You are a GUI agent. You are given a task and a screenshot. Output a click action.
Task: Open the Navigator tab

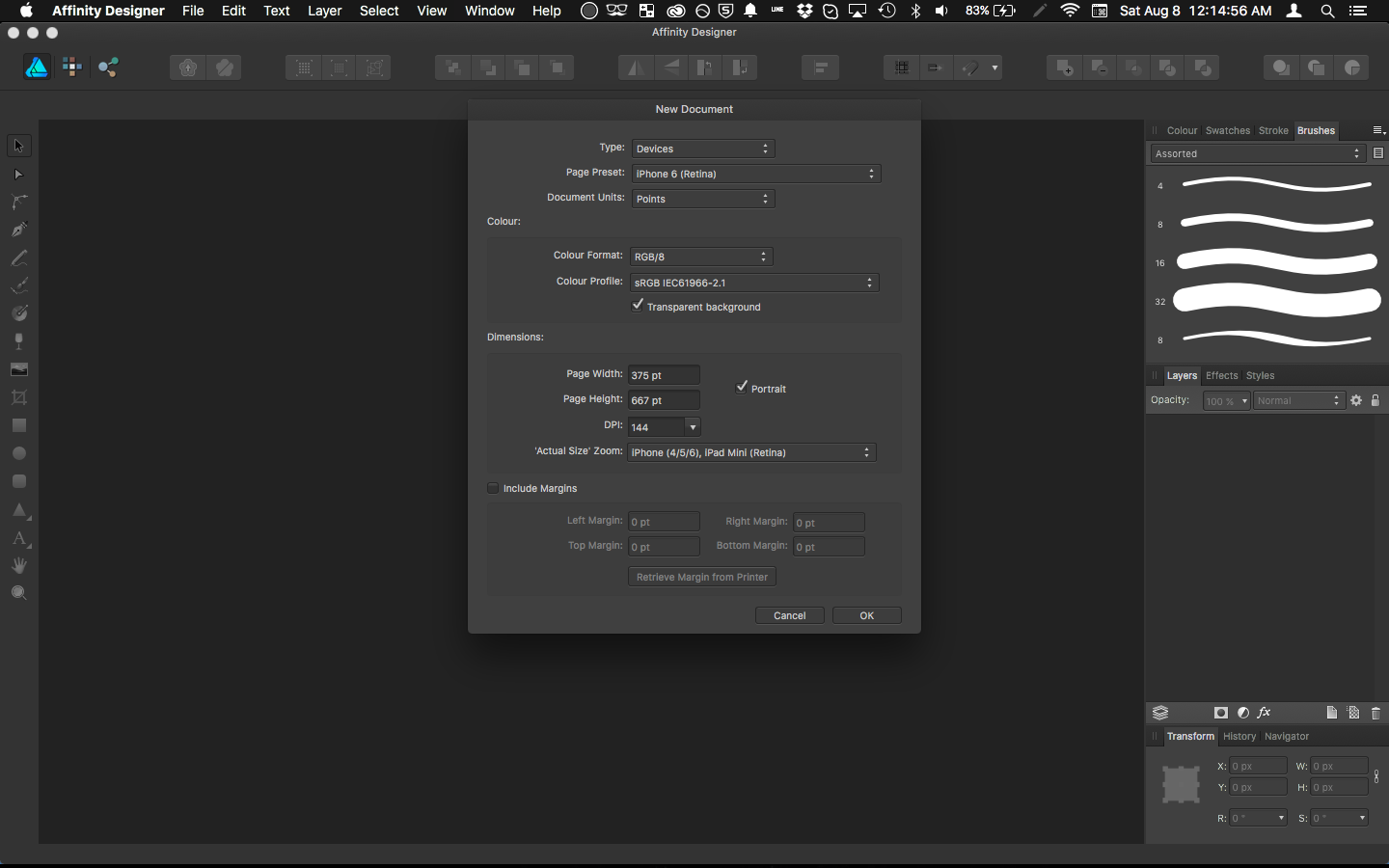tap(1287, 736)
